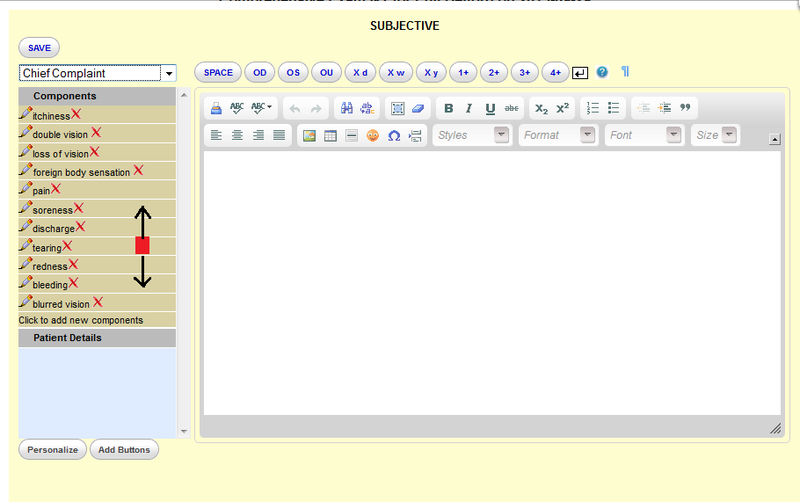This screenshot has width=800, height=502.
Task: Expand the Styles dropdown
Action: point(501,135)
